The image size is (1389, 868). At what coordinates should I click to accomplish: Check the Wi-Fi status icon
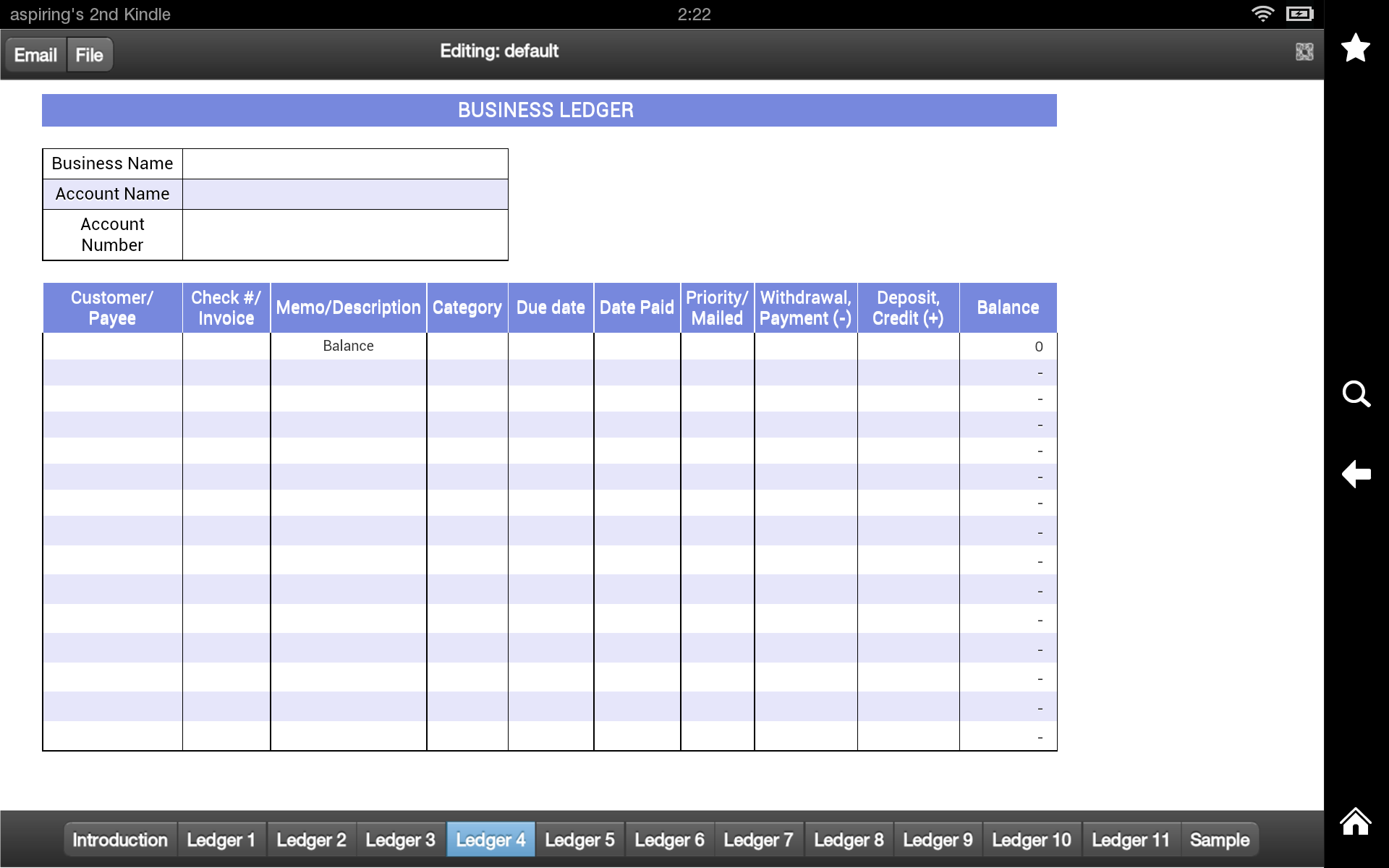point(1262,14)
